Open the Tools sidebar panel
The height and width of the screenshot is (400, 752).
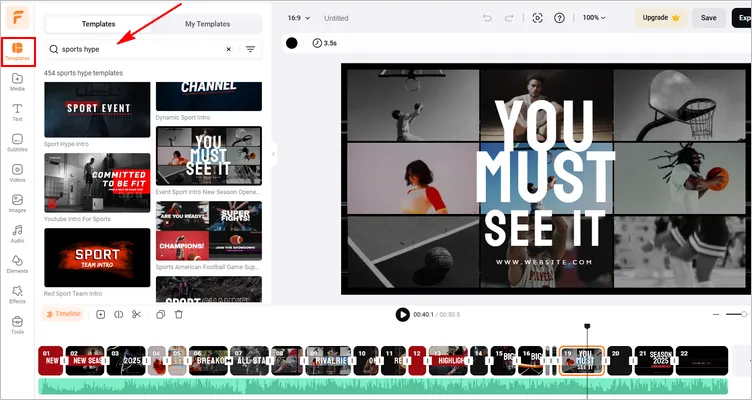[17, 325]
